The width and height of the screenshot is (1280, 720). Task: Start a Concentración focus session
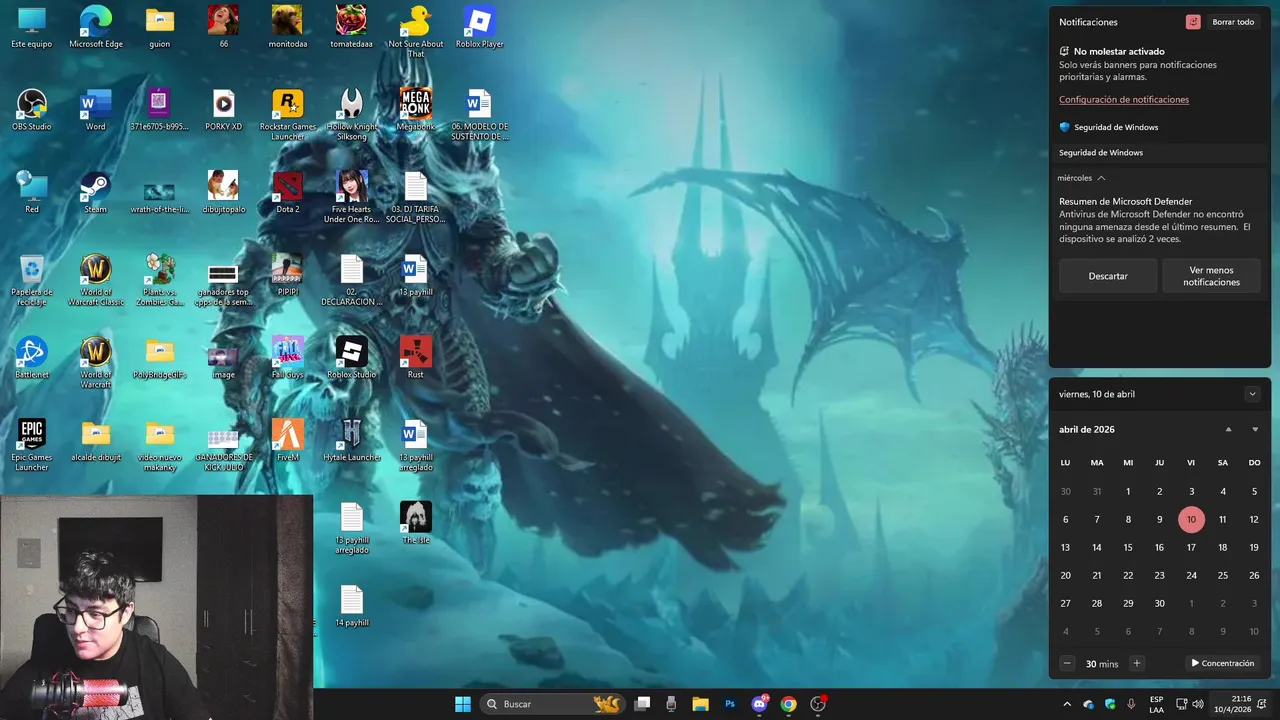[x=1222, y=663]
